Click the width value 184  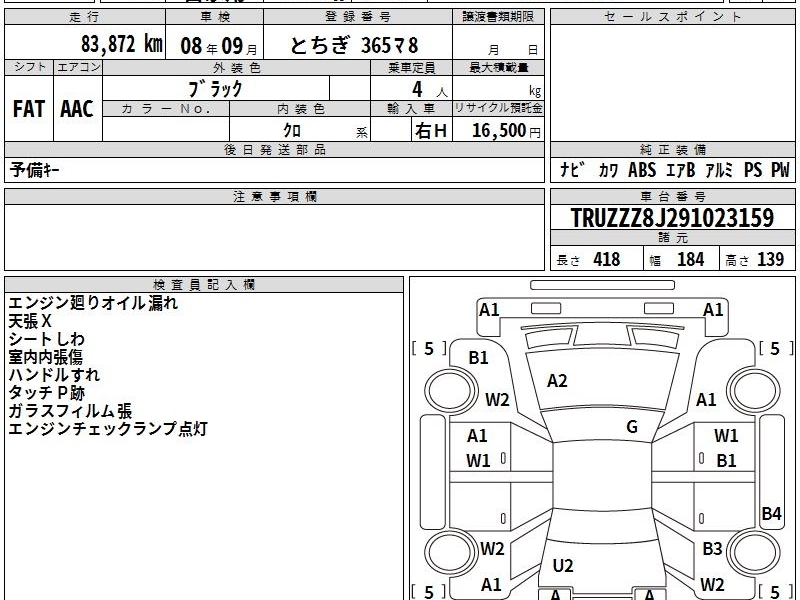tap(690, 259)
